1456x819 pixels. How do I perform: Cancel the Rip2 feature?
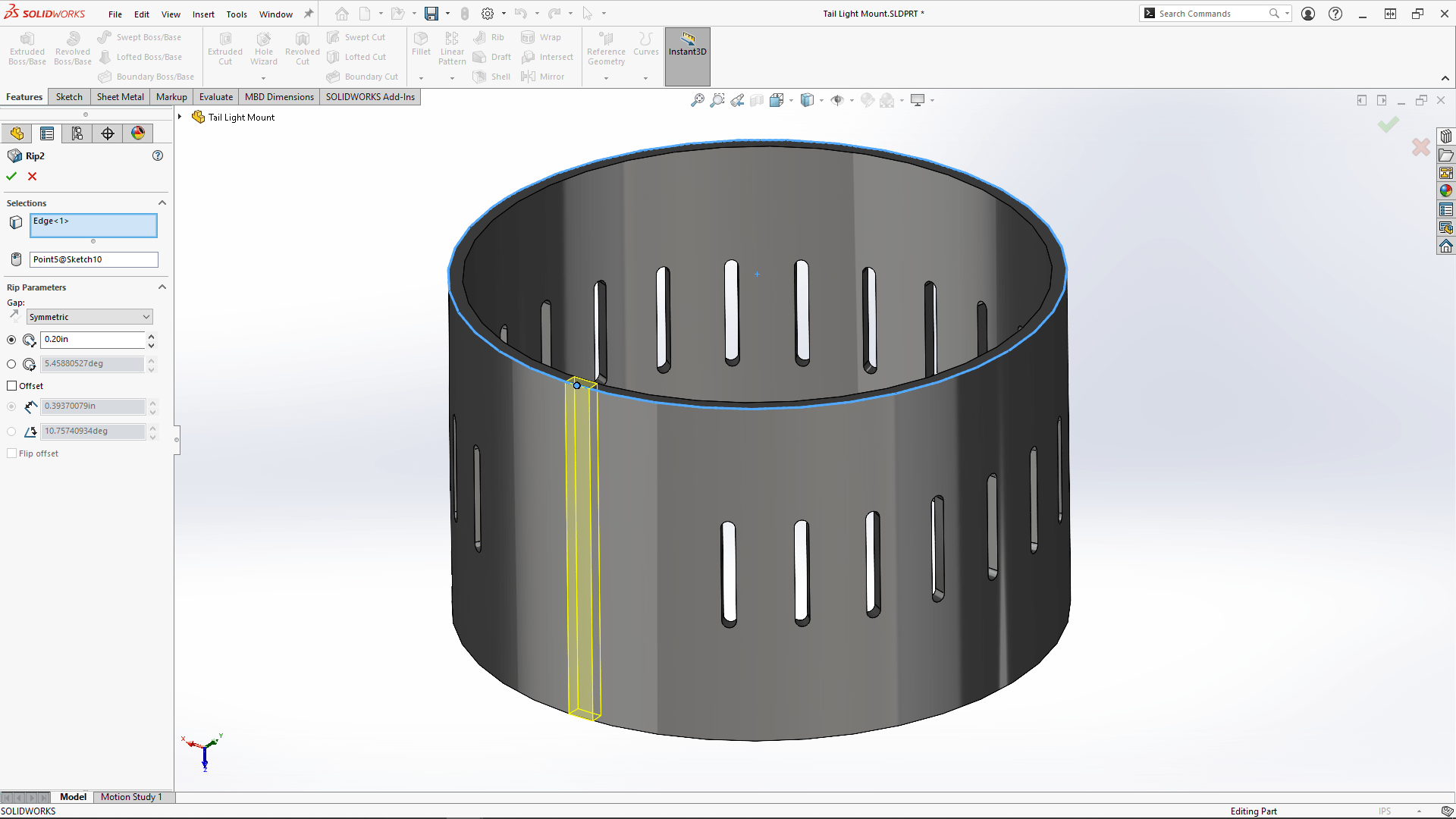(x=32, y=176)
